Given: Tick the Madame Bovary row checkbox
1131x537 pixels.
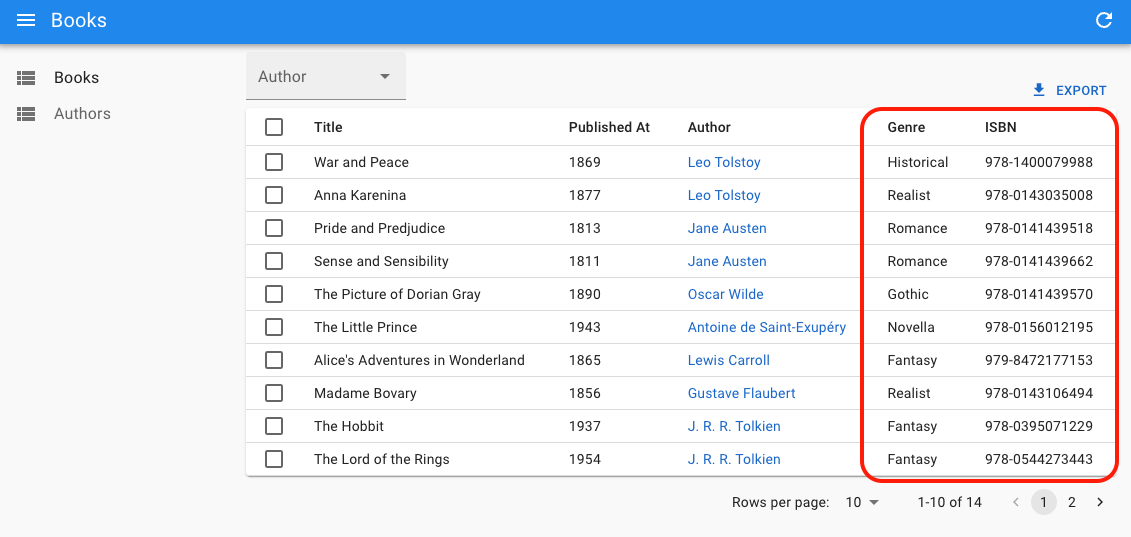Looking at the screenshot, I should (274, 393).
